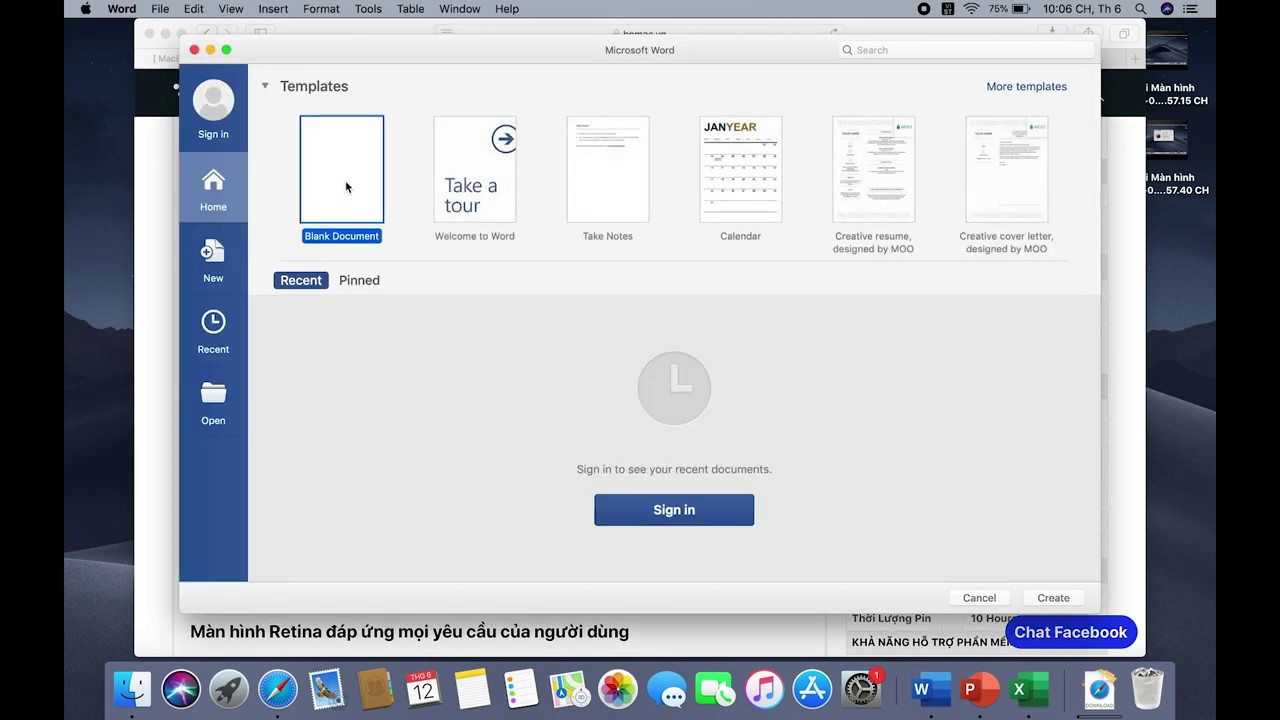
Task: Click the Word icon in the Dock
Action: tap(931, 689)
